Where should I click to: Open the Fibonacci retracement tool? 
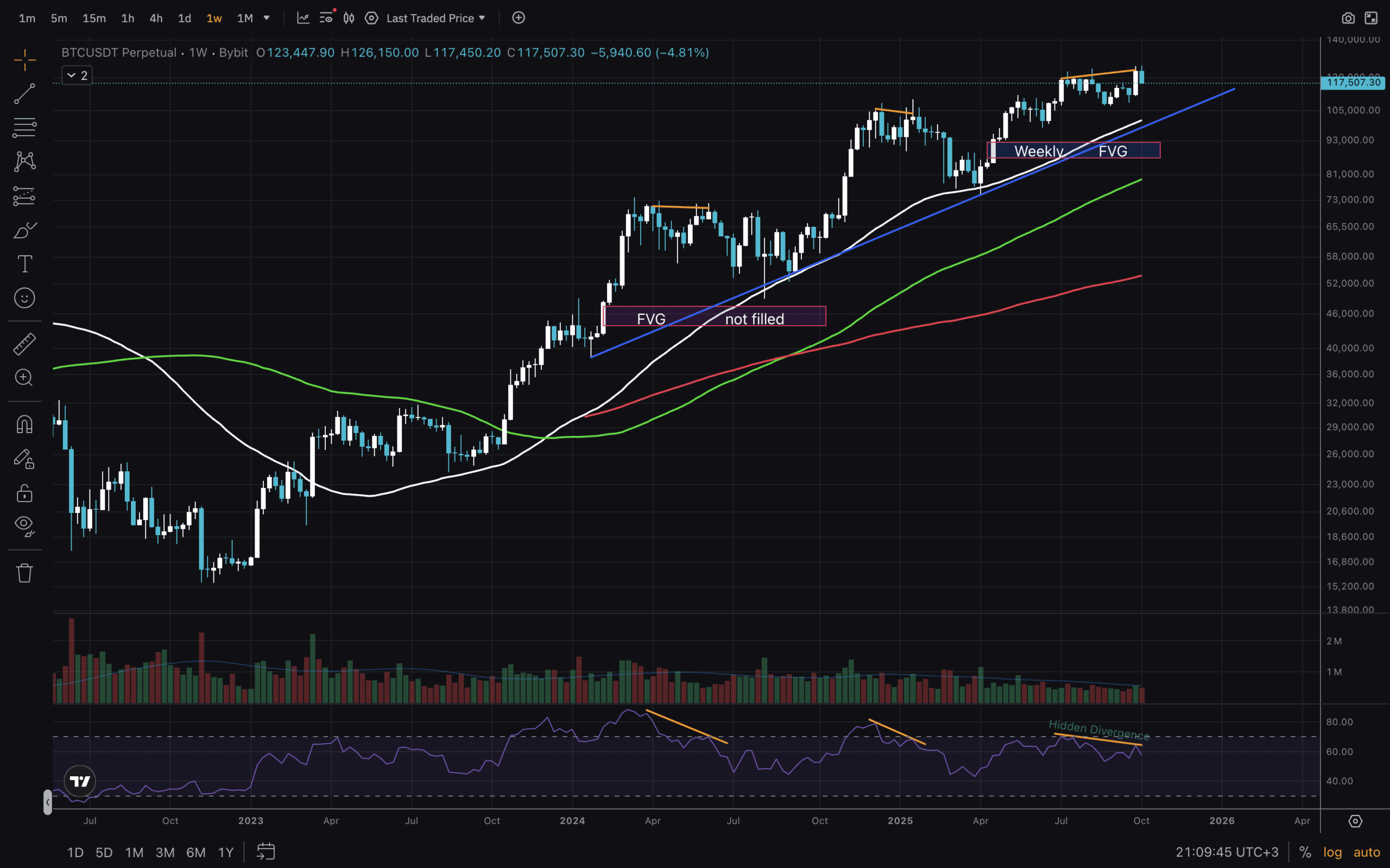pyautogui.click(x=24, y=128)
